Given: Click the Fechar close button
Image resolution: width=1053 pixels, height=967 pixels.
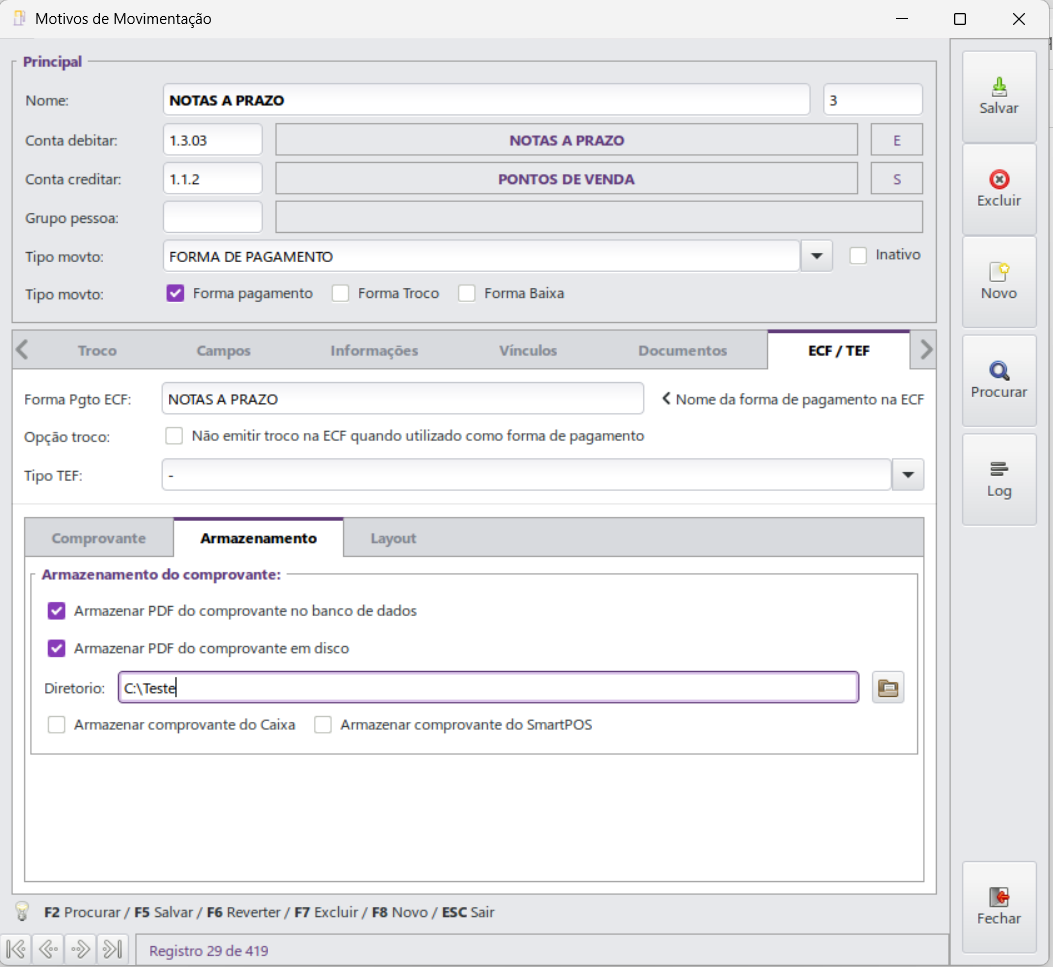Looking at the screenshot, I should [999, 907].
